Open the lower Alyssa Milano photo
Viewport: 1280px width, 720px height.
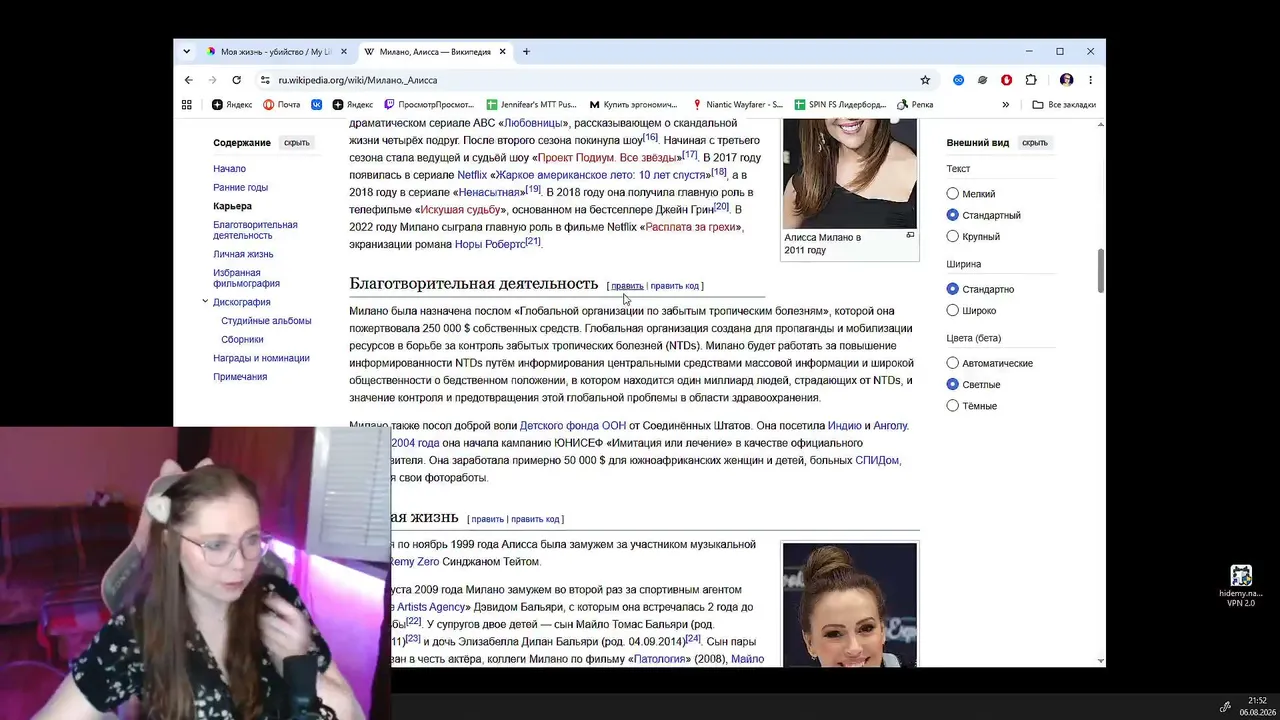(849, 604)
